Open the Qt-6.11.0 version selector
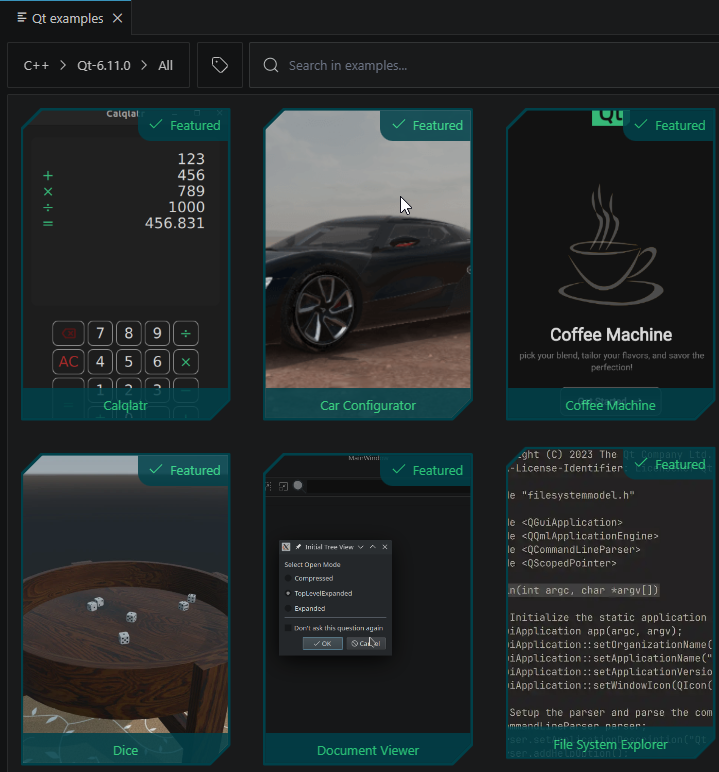This screenshot has height=772, width=719. coord(104,65)
